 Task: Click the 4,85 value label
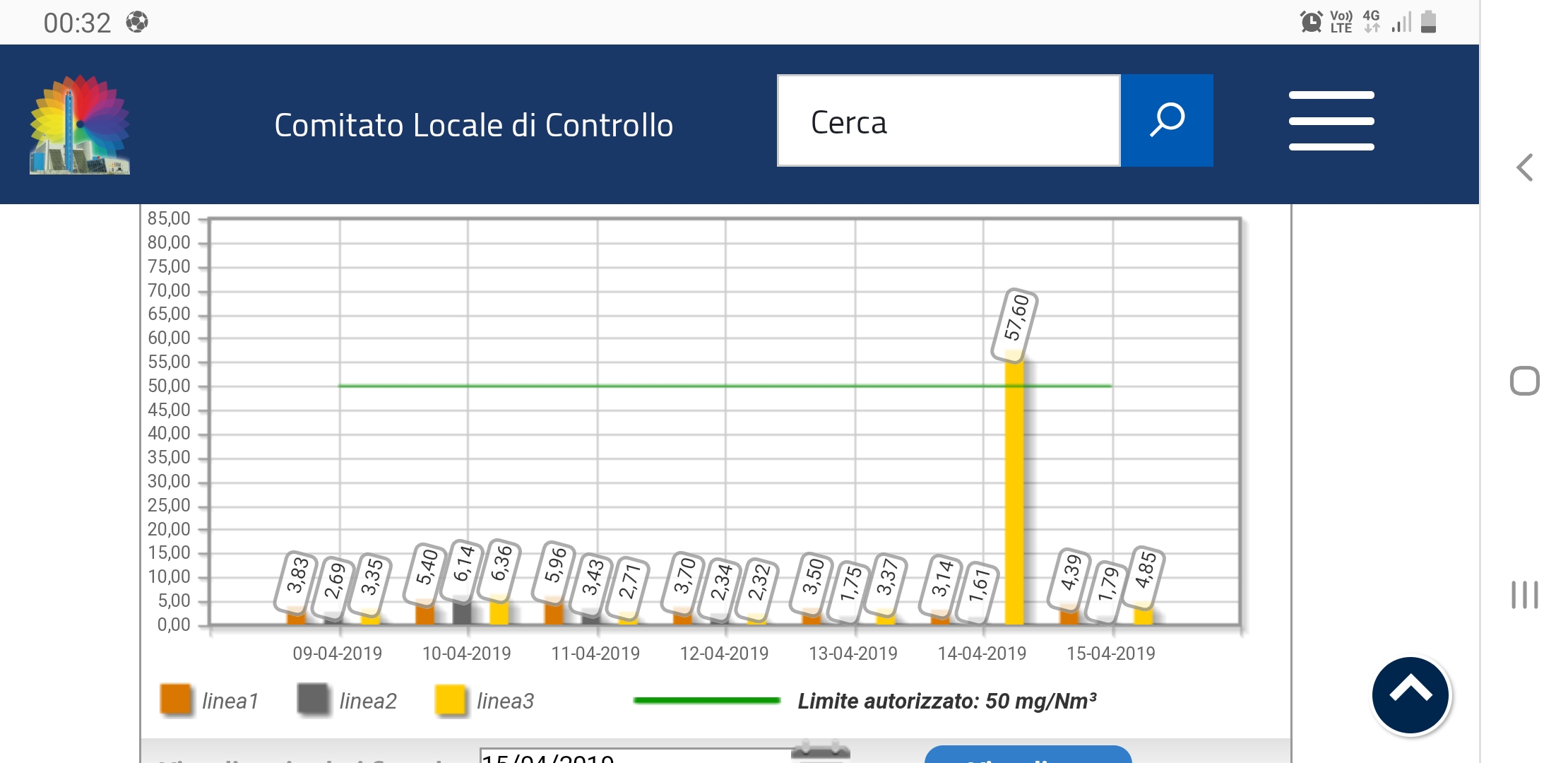click(x=1145, y=577)
